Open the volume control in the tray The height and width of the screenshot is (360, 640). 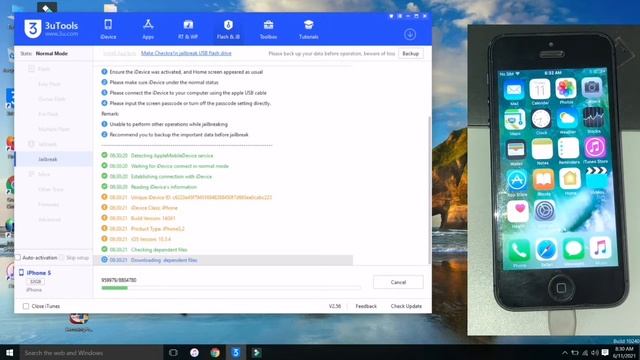[x=595, y=353]
